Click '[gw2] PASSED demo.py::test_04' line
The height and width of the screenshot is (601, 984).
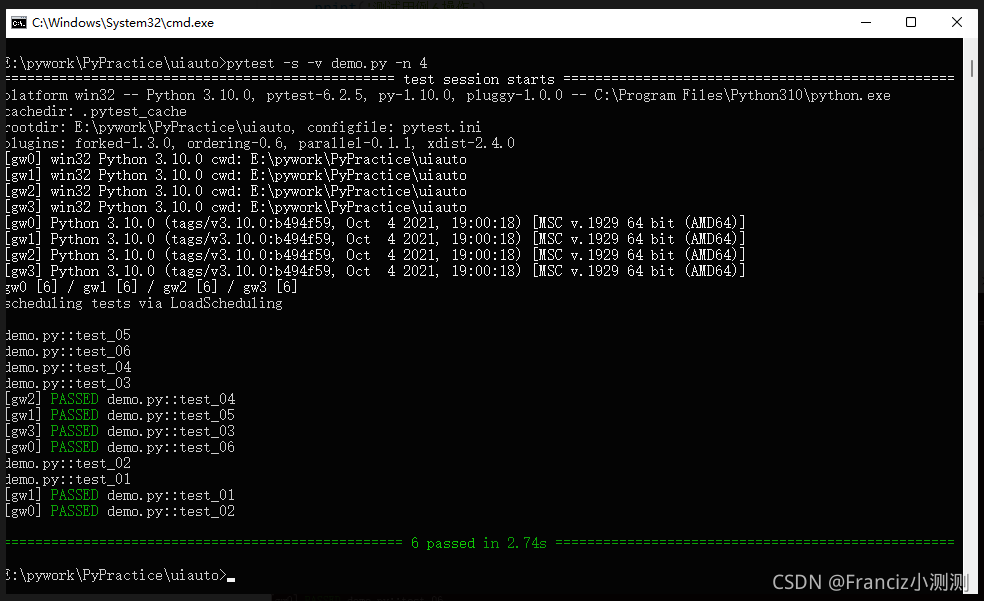coord(120,400)
